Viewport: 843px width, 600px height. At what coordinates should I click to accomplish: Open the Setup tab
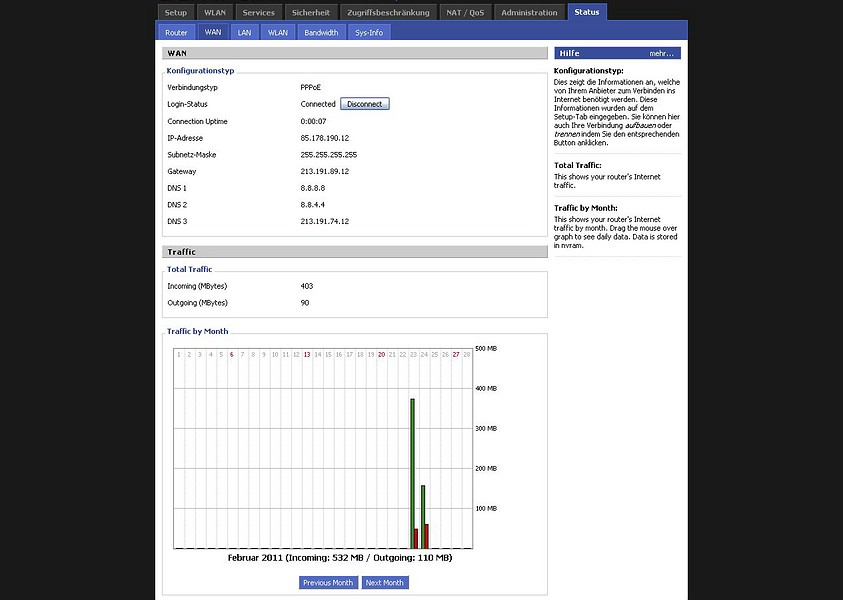pyautogui.click(x=176, y=13)
